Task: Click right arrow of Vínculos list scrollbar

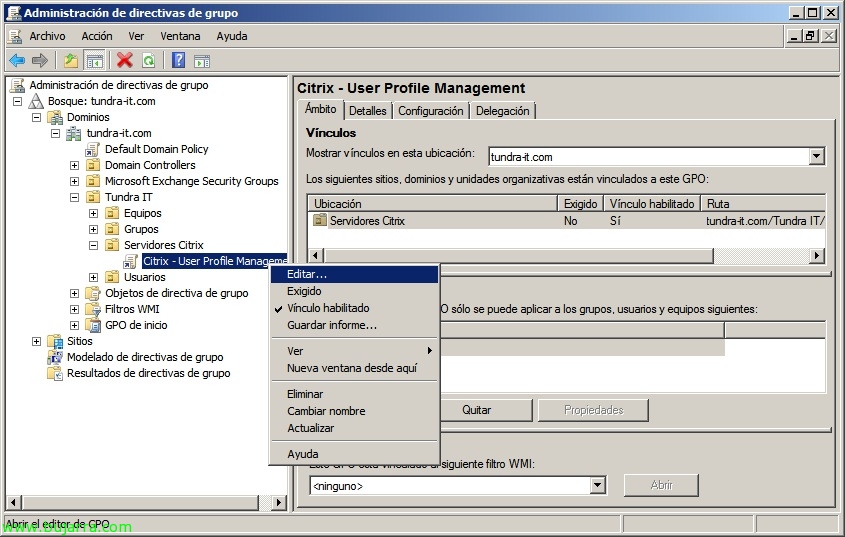Action: pos(817,256)
